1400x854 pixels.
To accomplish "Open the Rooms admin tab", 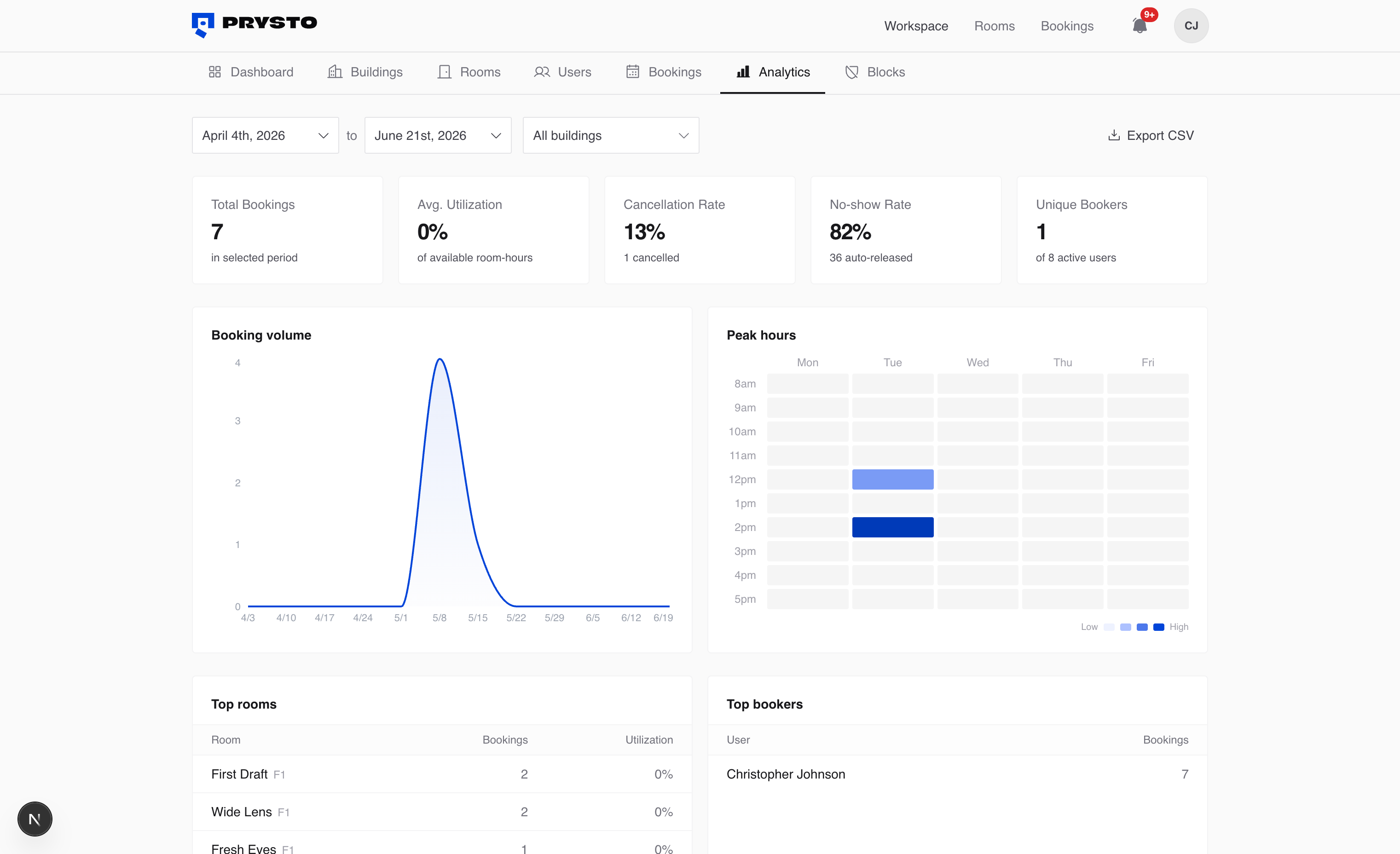I will [x=469, y=72].
